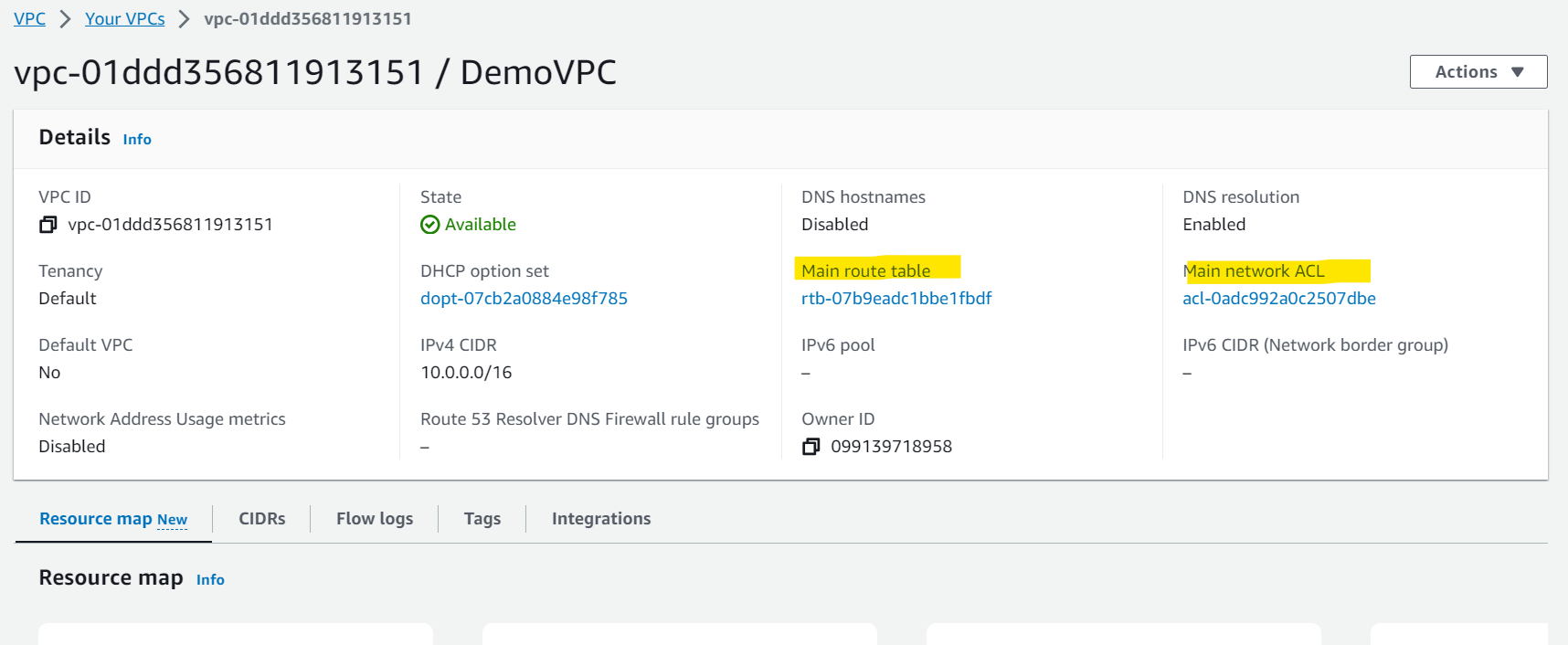Navigate to Your VPCs breadcrumb
The width and height of the screenshot is (1568, 645).
[x=125, y=19]
